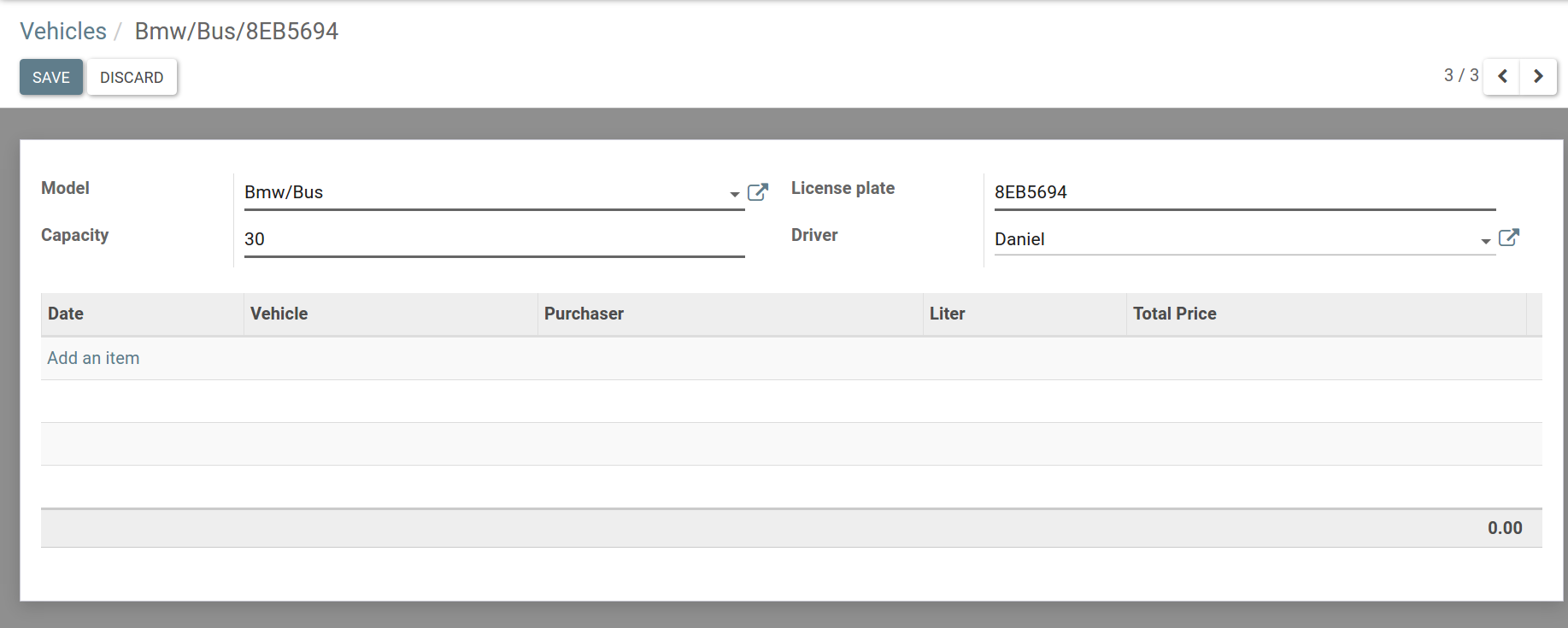1568x628 pixels.
Task: Sort by the Total Price column header
Action: coord(1174,314)
